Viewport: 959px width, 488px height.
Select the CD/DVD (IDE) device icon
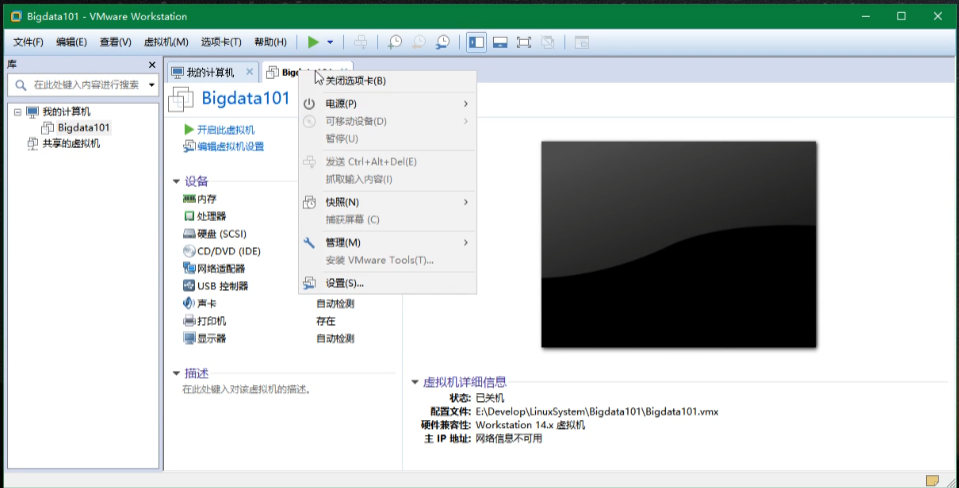pyautogui.click(x=189, y=251)
